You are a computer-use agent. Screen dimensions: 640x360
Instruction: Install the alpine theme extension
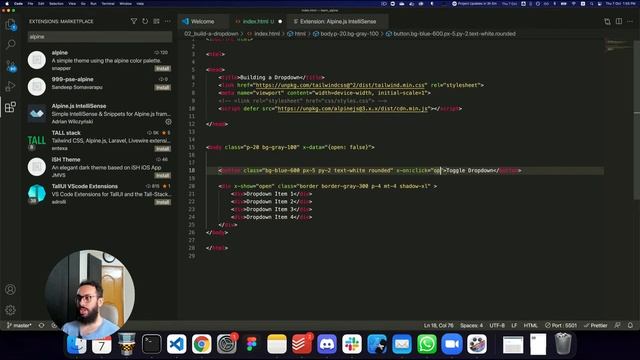point(162,69)
